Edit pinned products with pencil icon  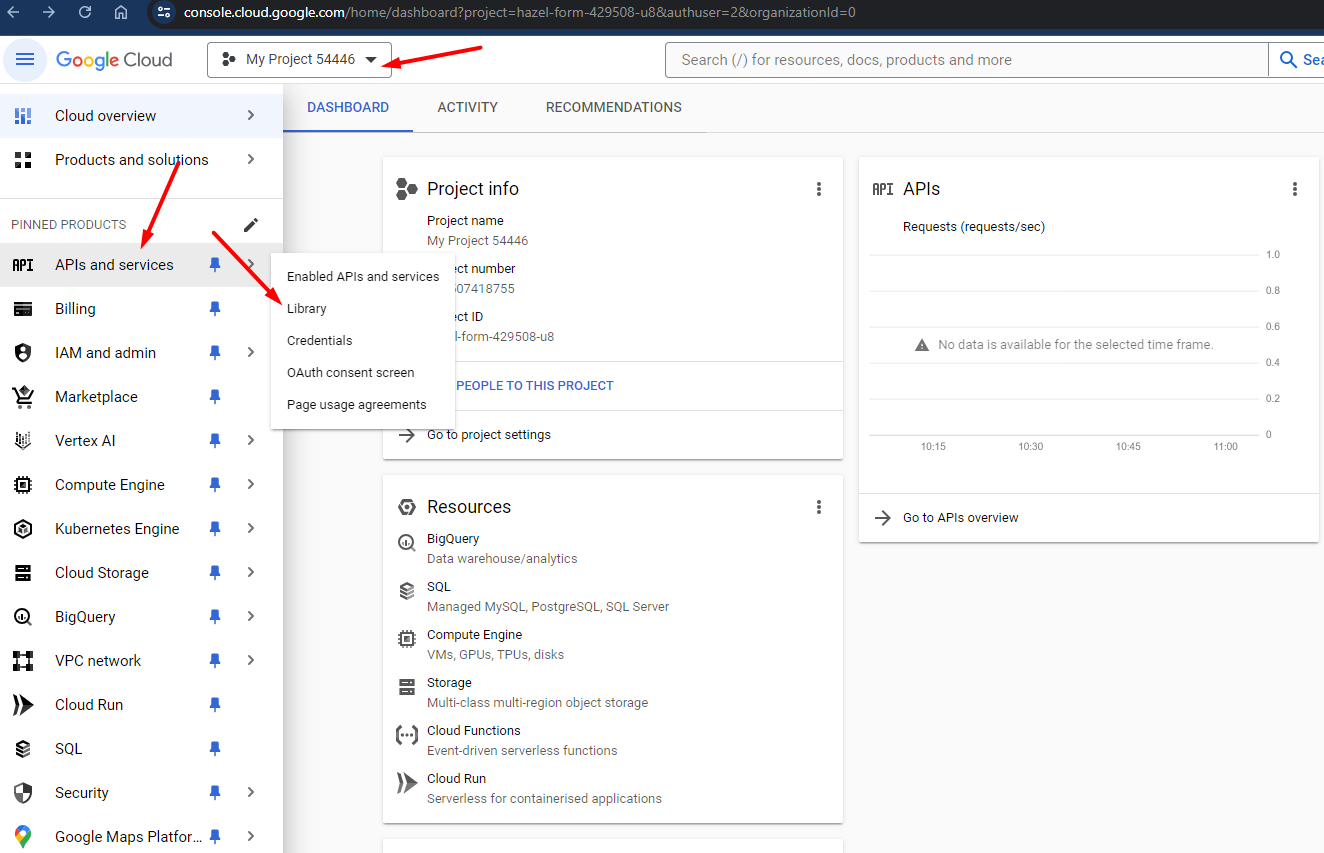(251, 225)
